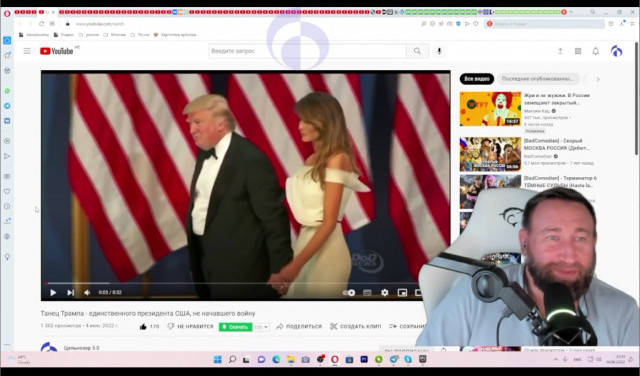Open video player settings gear

(384, 292)
